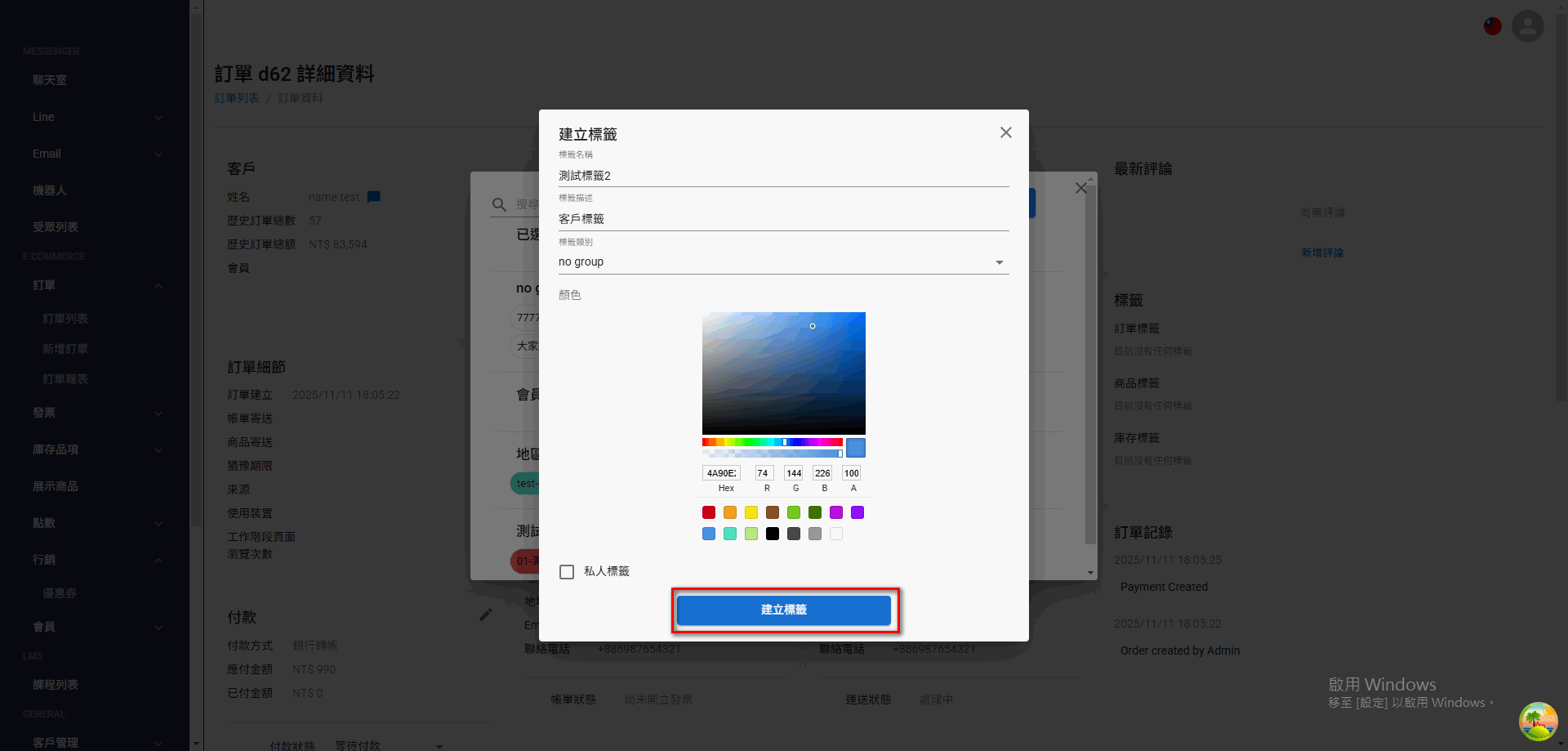Click the alpha transparency slider bar

(773, 454)
